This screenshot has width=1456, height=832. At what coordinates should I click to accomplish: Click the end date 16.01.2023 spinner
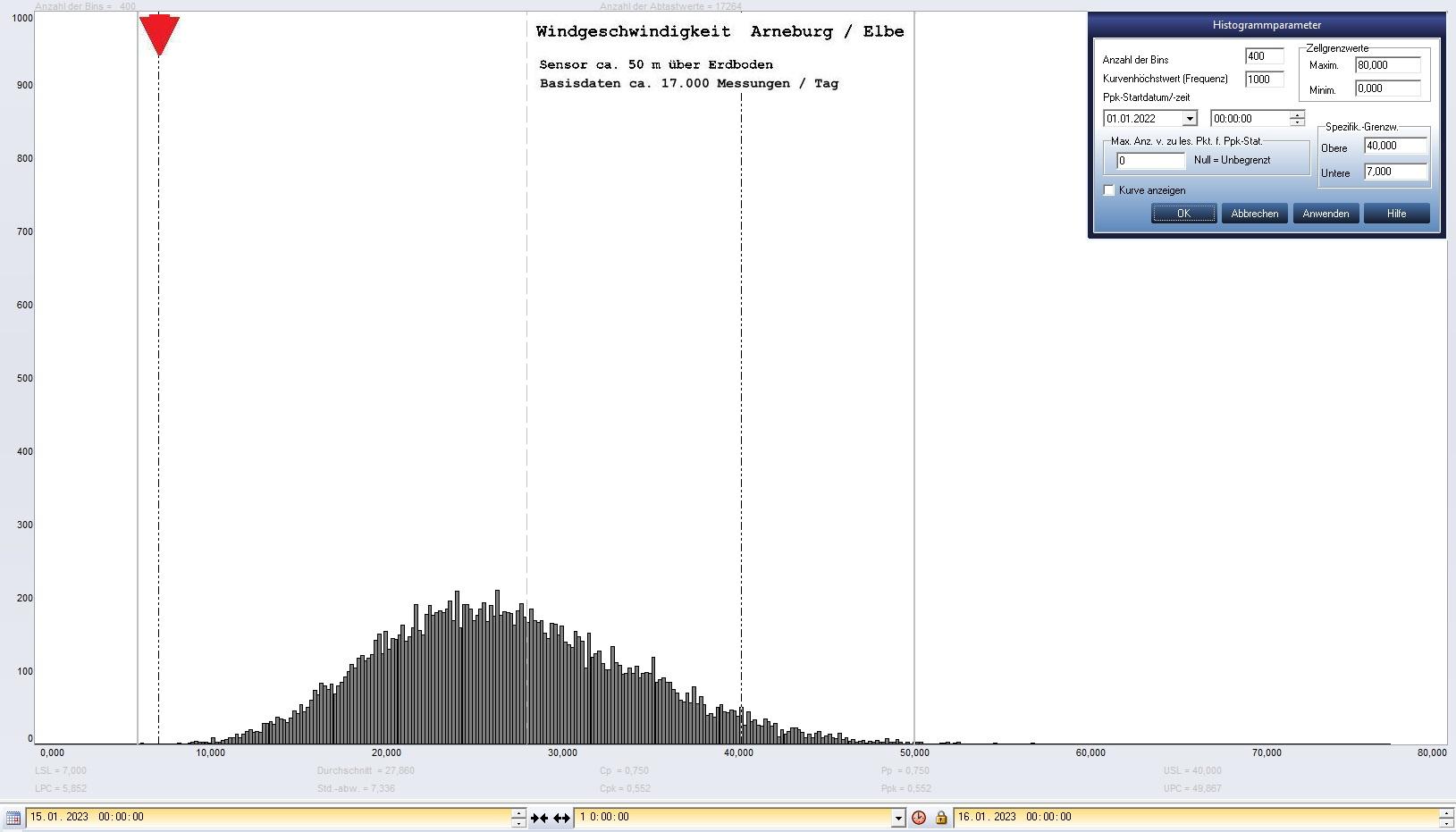[x=1445, y=817]
